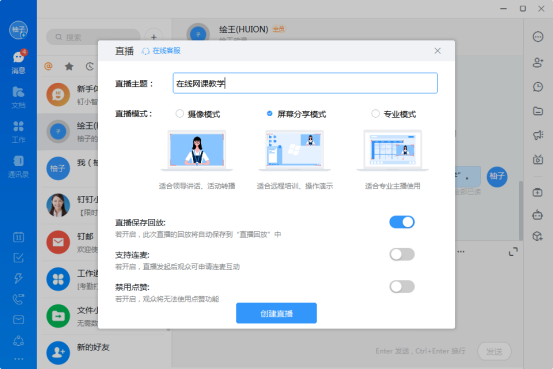The height and width of the screenshot is (369, 553).
Task: Open the Messages (消息) tab in sidebar
Action: pos(18,62)
